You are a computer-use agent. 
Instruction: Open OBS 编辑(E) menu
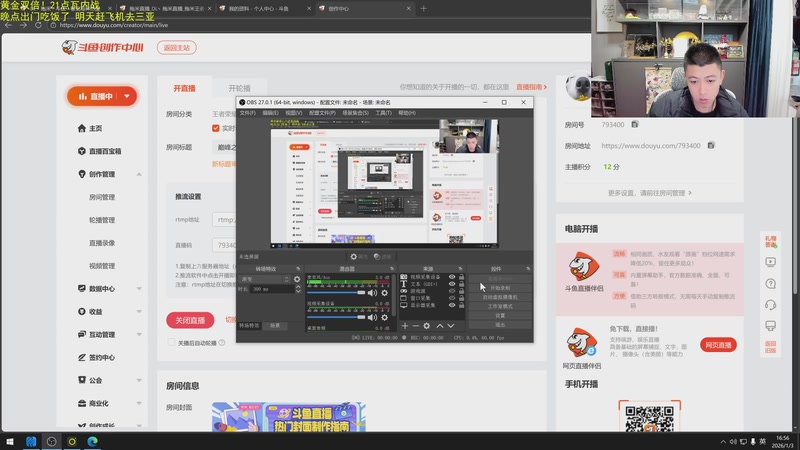(270, 113)
